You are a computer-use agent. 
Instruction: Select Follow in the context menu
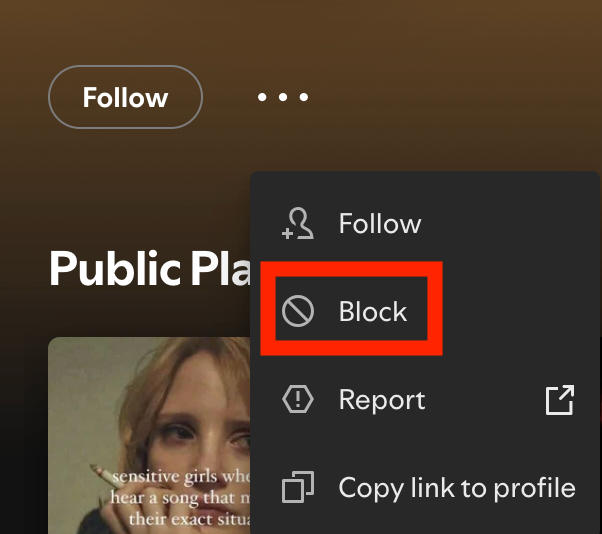(x=380, y=224)
